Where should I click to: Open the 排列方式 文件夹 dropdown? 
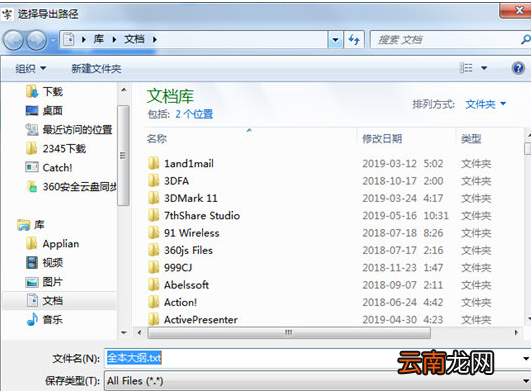point(486,104)
